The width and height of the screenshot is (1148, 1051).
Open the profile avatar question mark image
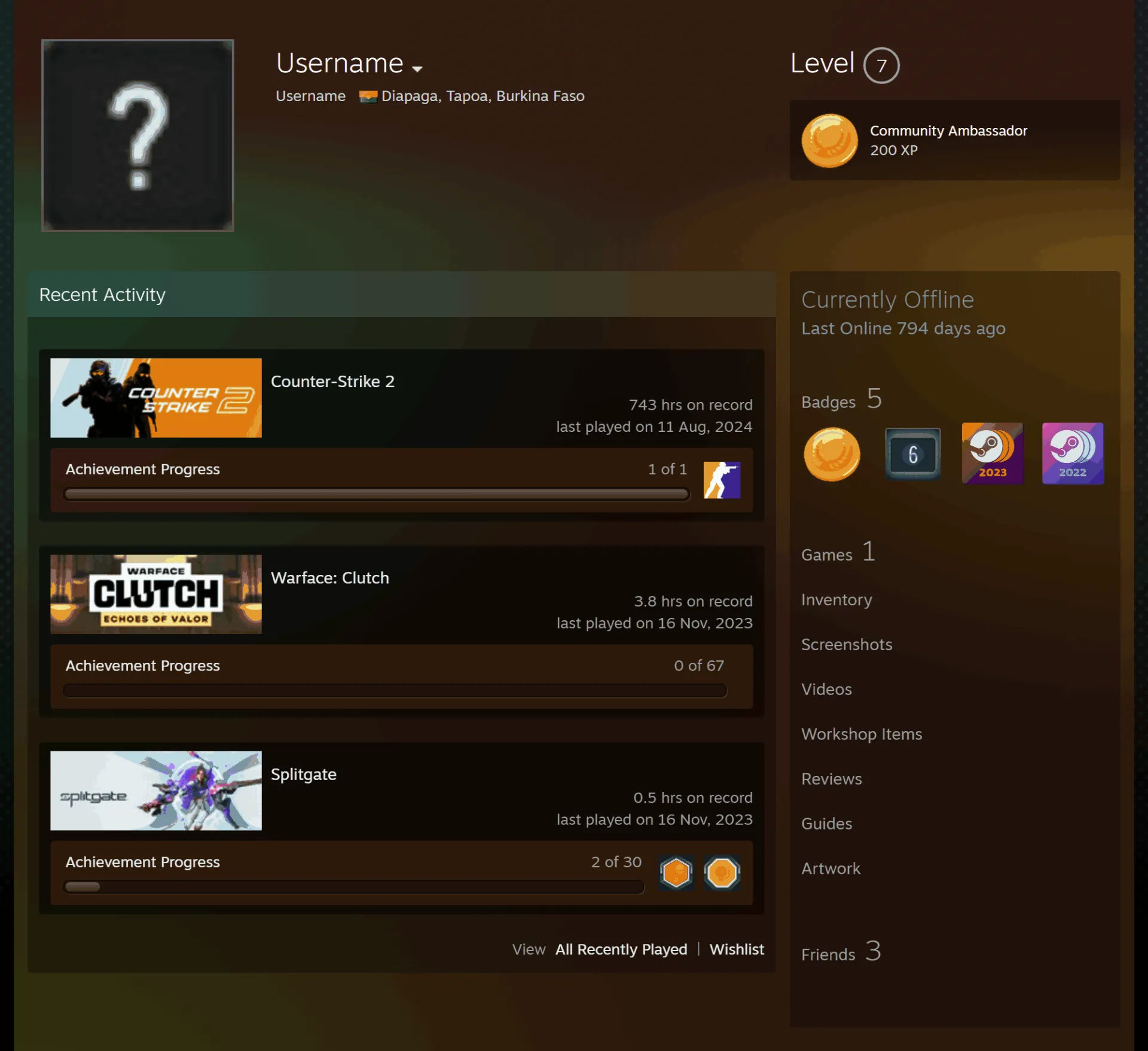[x=138, y=135]
